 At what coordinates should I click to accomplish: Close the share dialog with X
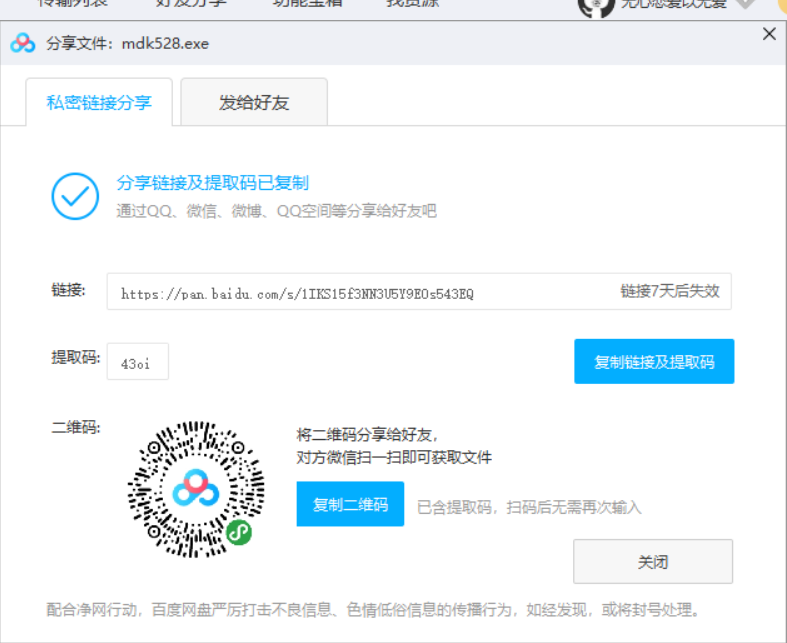click(769, 34)
